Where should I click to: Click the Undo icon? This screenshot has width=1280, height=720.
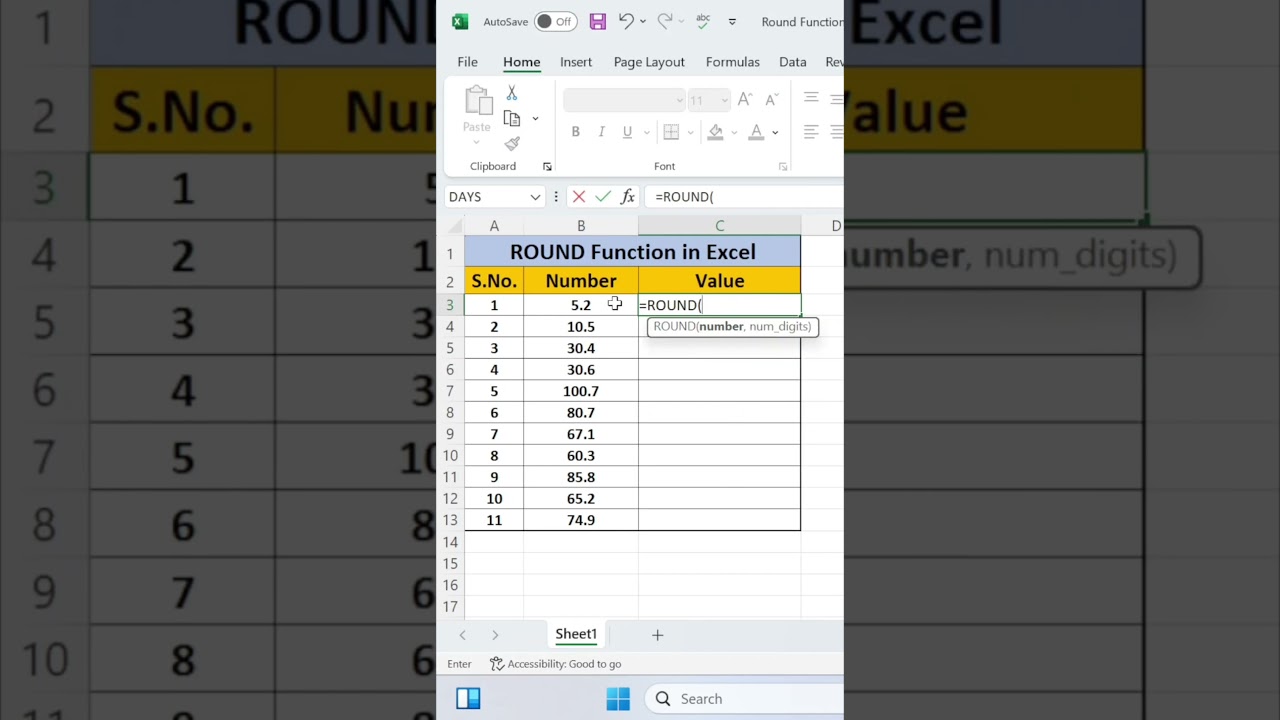pyautogui.click(x=624, y=21)
